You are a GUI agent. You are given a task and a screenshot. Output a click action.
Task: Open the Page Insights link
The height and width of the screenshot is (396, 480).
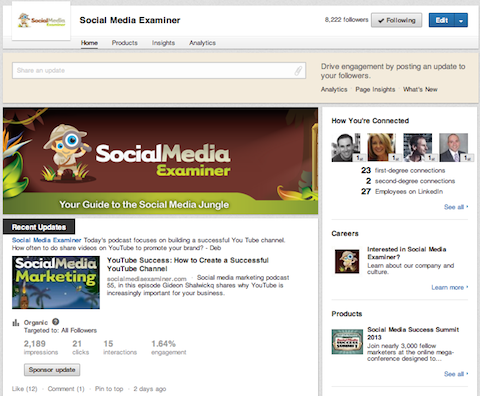375,89
